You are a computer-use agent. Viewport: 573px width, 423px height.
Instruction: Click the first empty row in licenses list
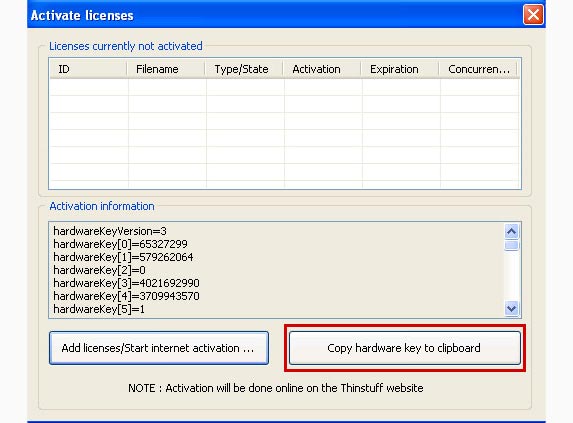click(284, 87)
